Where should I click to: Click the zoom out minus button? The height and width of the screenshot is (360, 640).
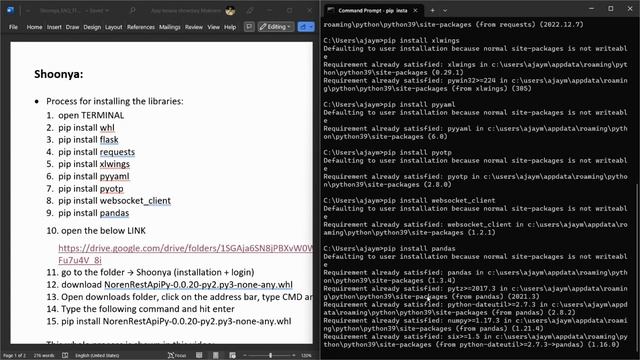point(245,356)
